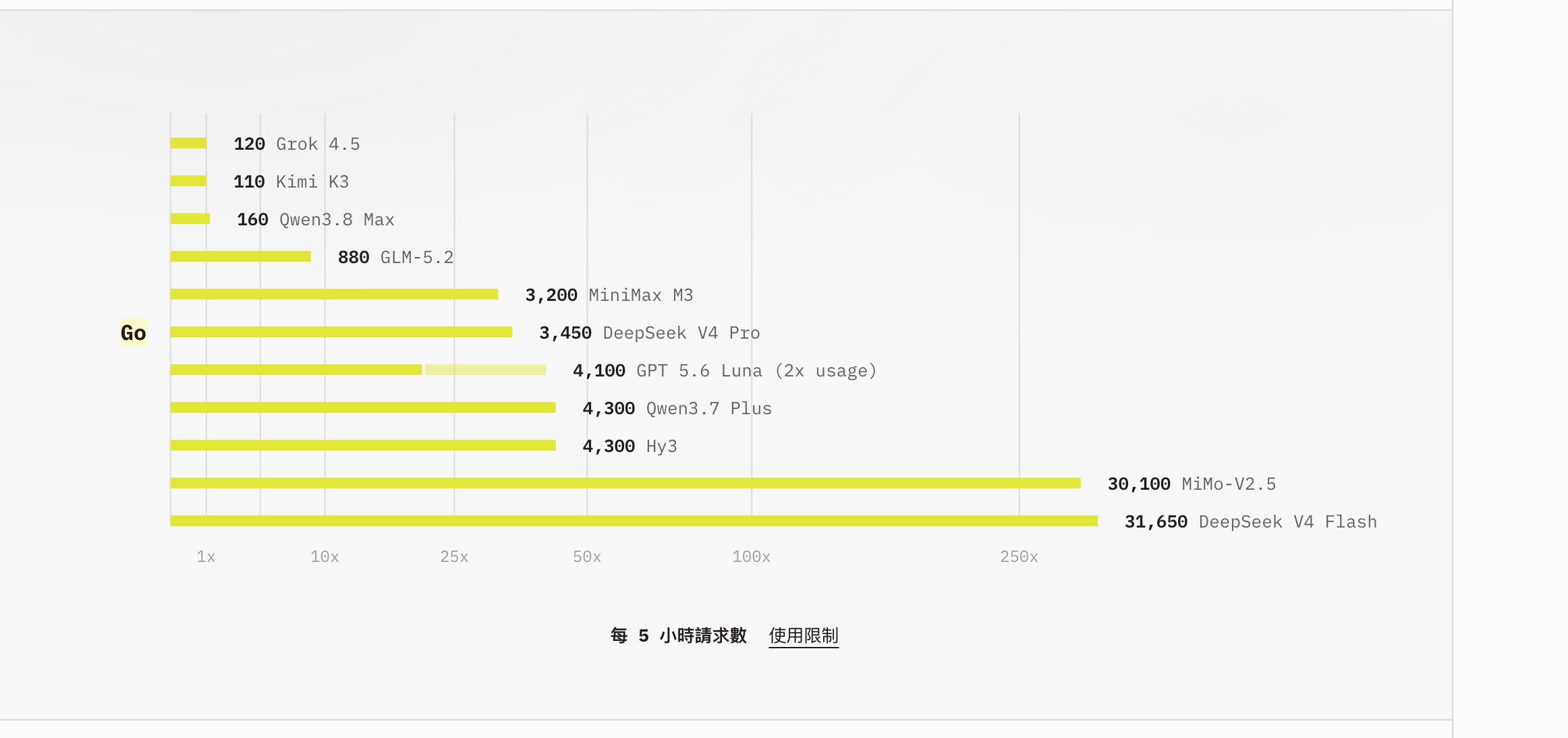Click the 每 5 小時請求數 caption

[678, 635]
